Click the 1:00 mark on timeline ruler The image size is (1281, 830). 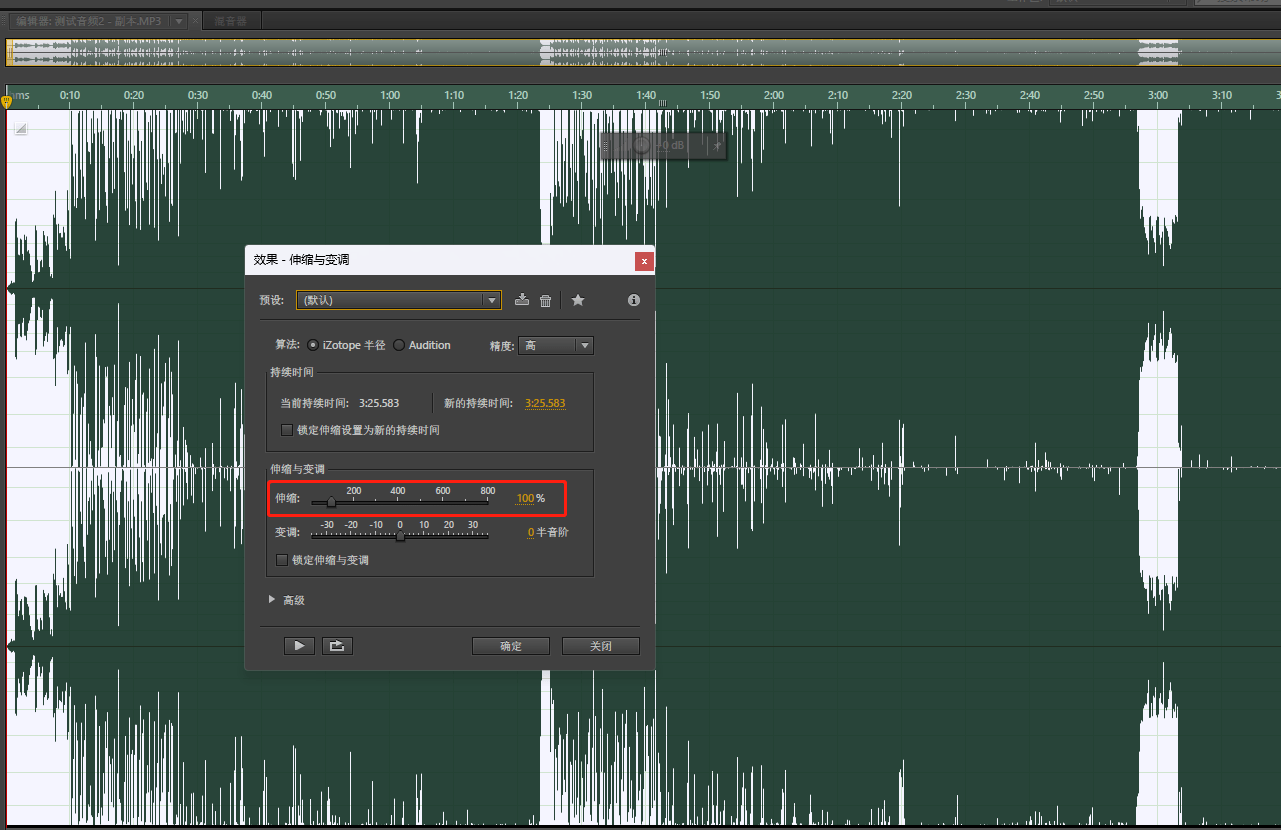click(x=390, y=96)
